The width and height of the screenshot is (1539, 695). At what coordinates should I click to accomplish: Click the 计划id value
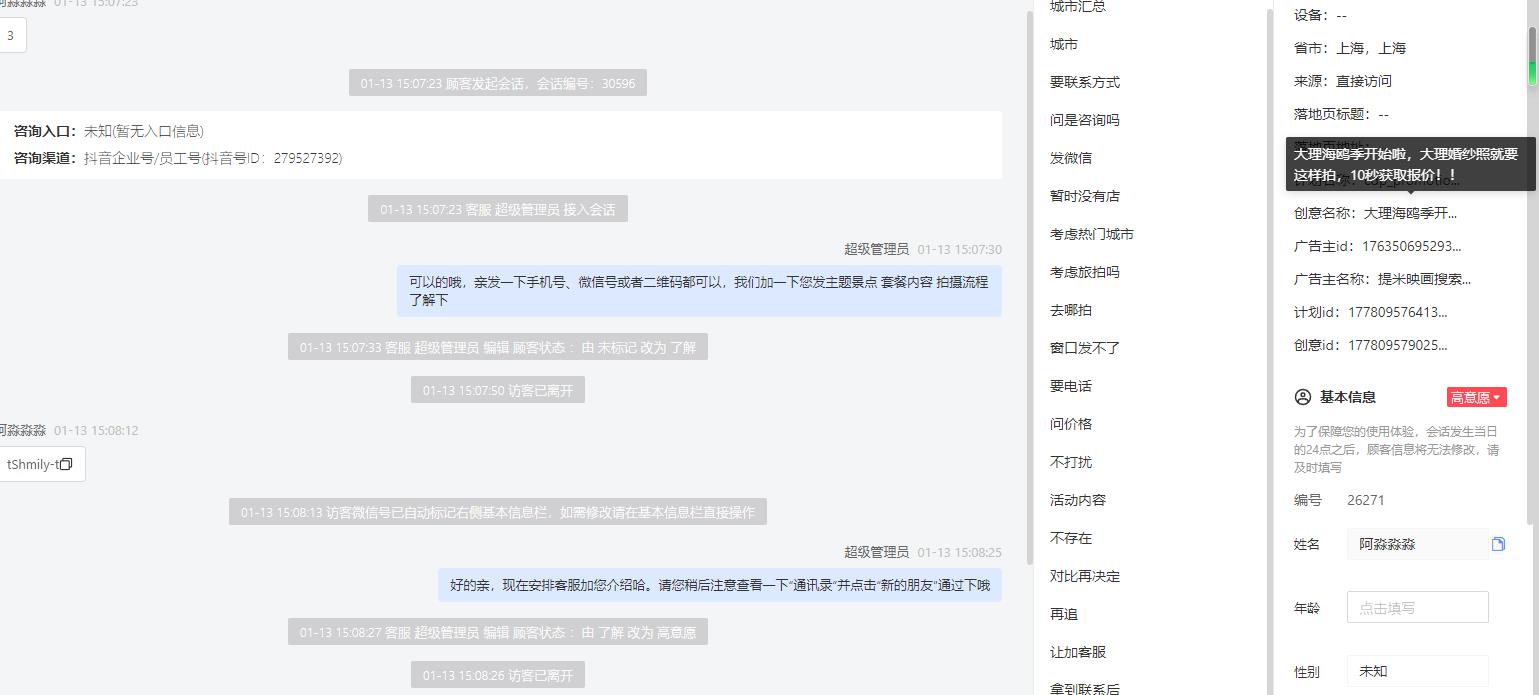[1398, 312]
